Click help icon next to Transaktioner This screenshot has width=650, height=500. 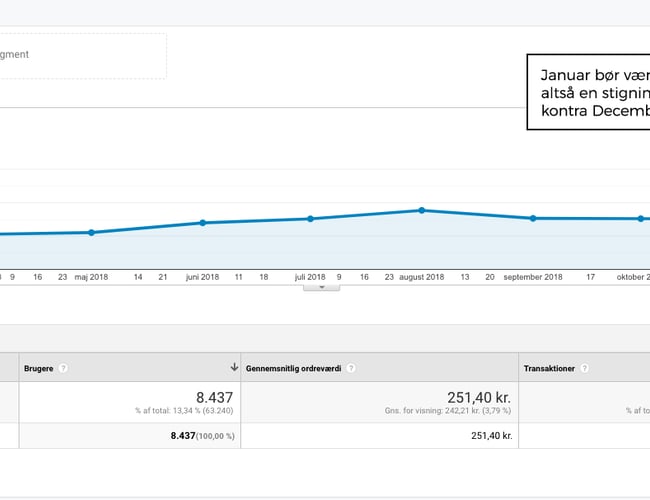tap(583, 368)
